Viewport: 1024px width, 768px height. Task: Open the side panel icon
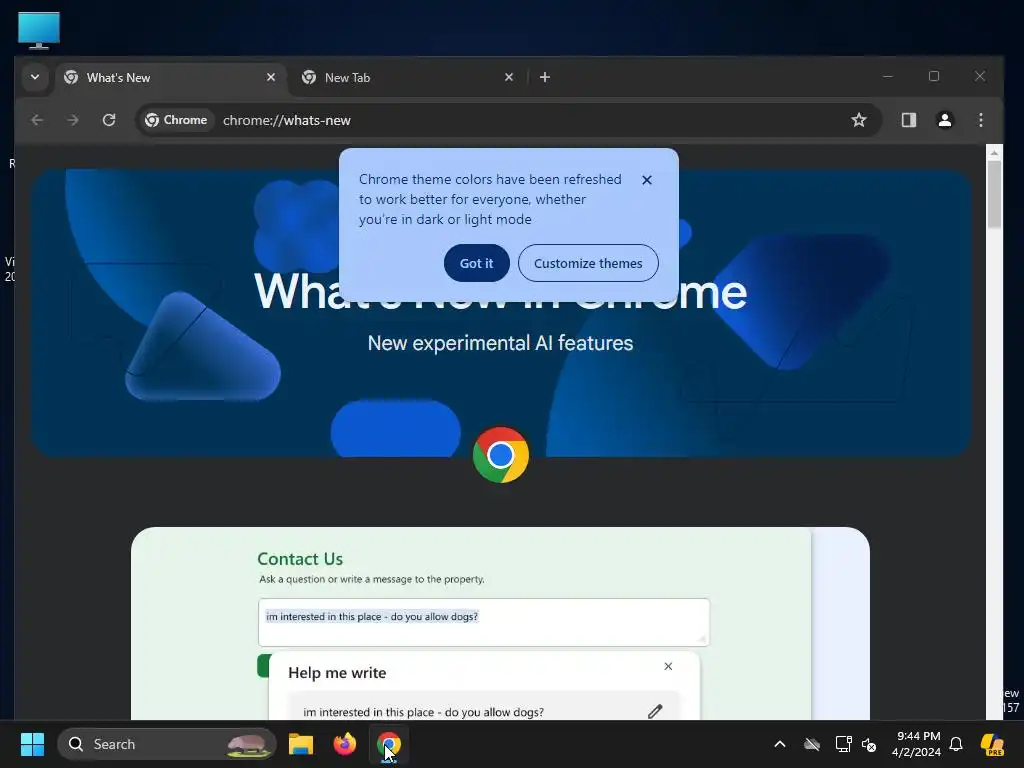pos(909,120)
